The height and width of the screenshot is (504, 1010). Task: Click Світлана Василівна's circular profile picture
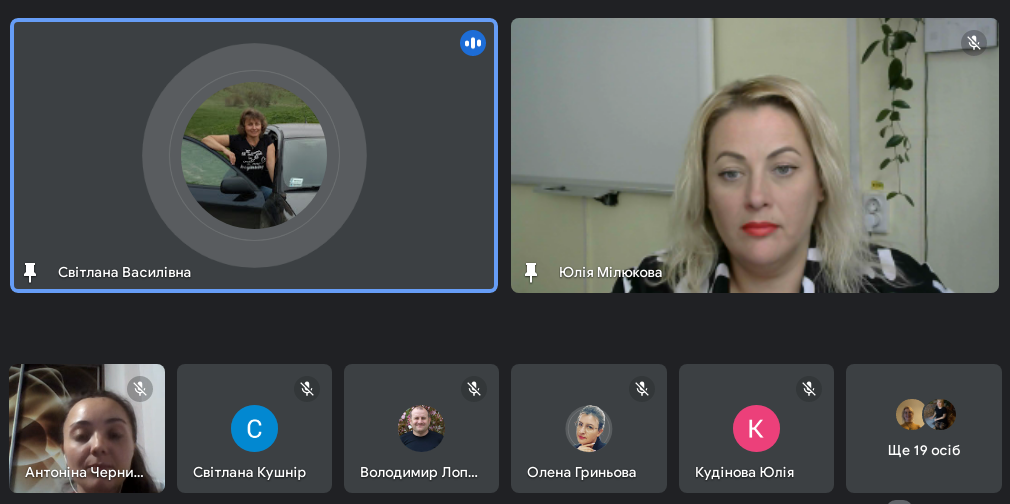coord(254,155)
